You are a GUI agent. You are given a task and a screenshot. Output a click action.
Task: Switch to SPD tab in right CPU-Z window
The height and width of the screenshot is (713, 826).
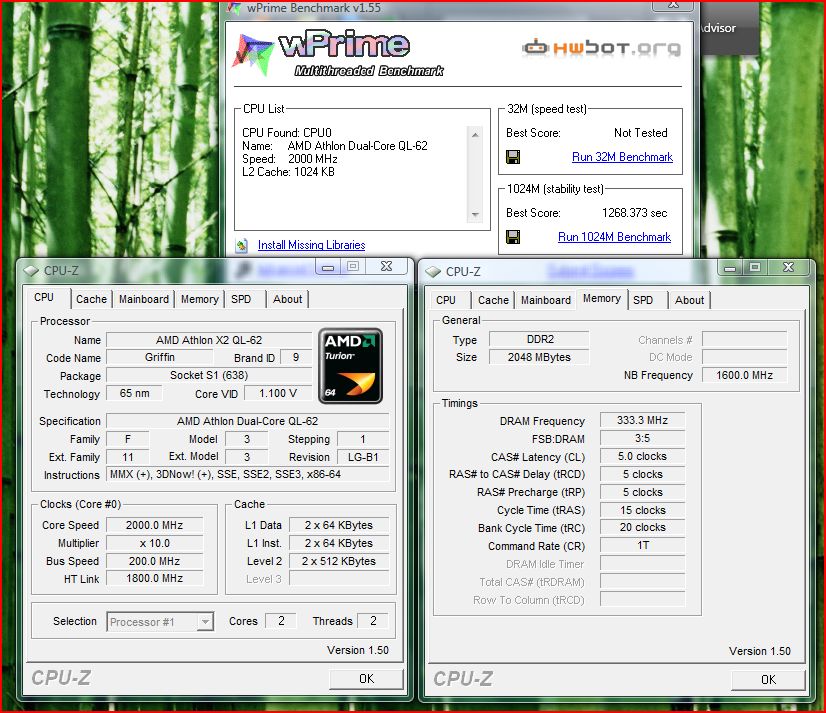(643, 300)
